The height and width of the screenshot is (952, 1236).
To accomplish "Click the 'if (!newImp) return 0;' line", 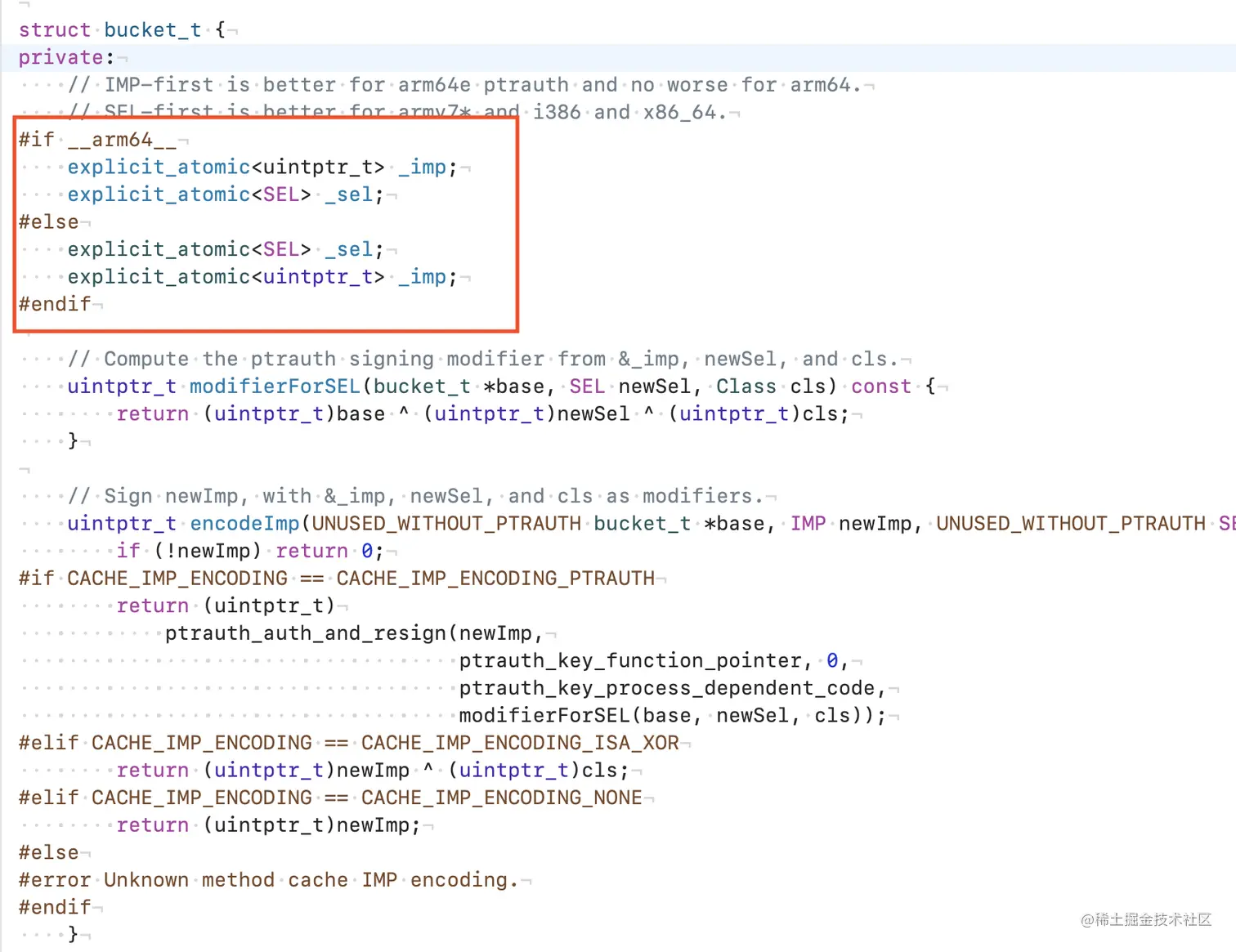I will [250, 551].
